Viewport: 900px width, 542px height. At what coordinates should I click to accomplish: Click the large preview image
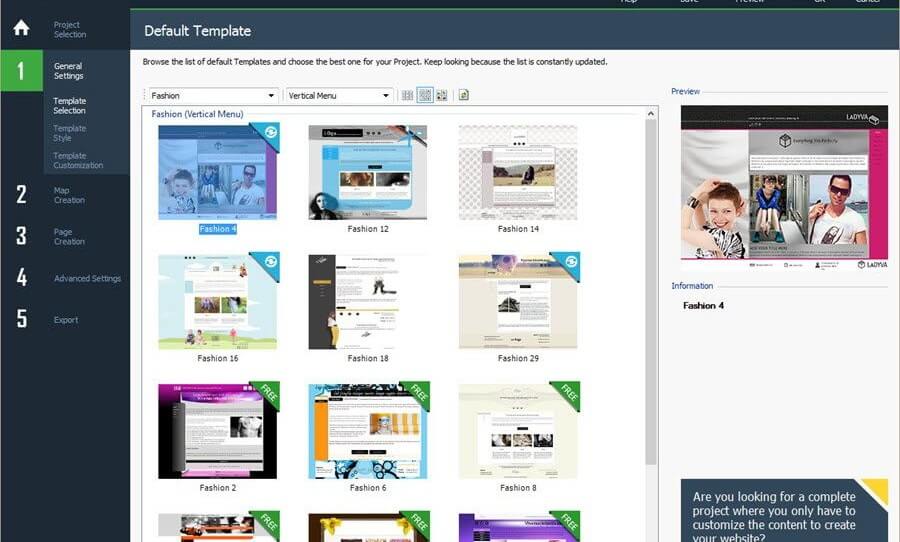coord(784,188)
